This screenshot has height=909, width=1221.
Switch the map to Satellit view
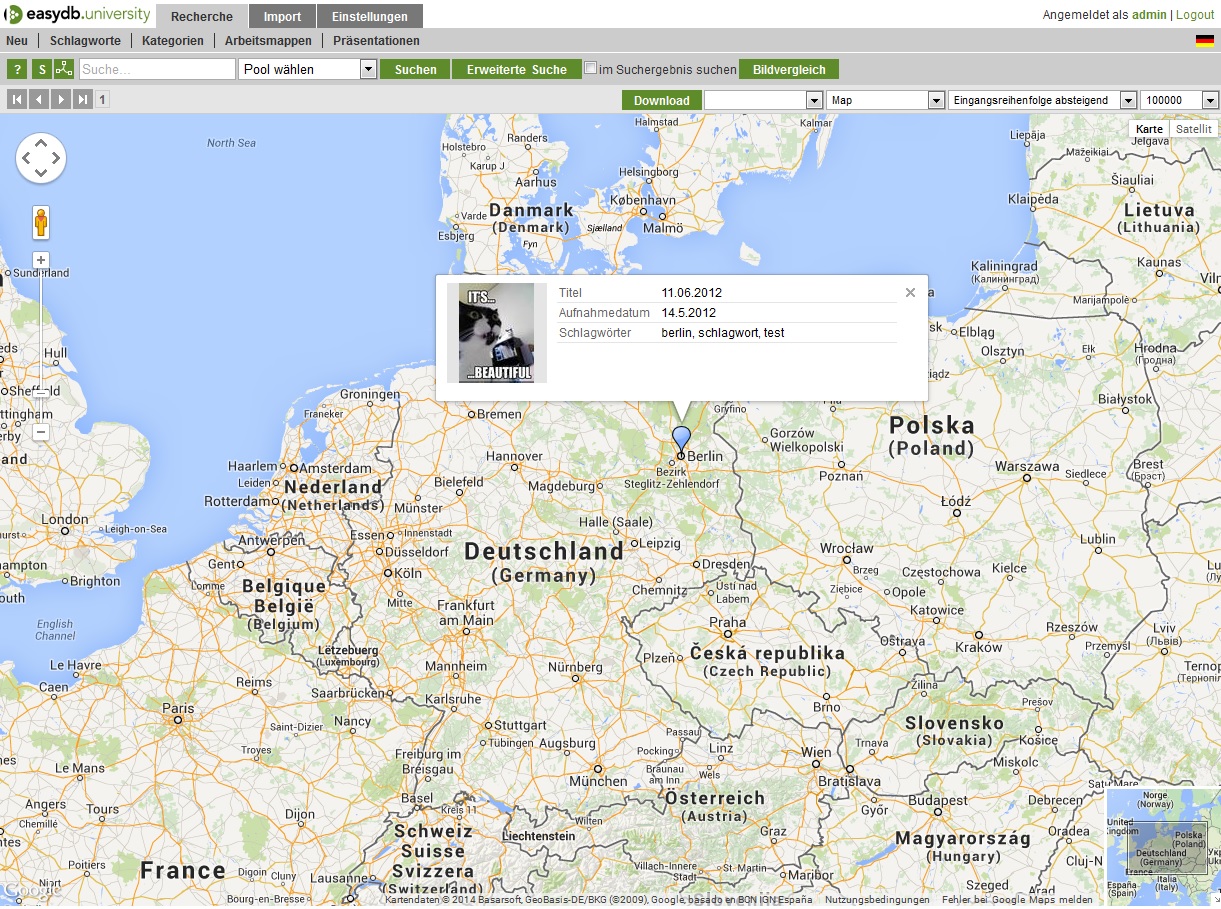(x=1192, y=129)
